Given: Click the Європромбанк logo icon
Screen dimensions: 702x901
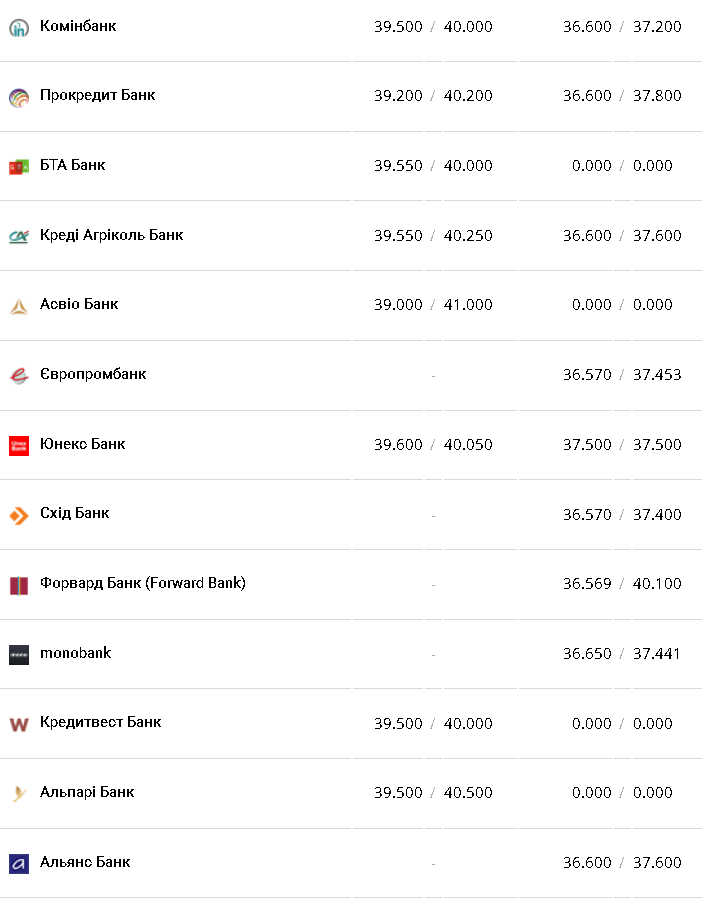Looking at the screenshot, I should pyautogui.click(x=19, y=376).
